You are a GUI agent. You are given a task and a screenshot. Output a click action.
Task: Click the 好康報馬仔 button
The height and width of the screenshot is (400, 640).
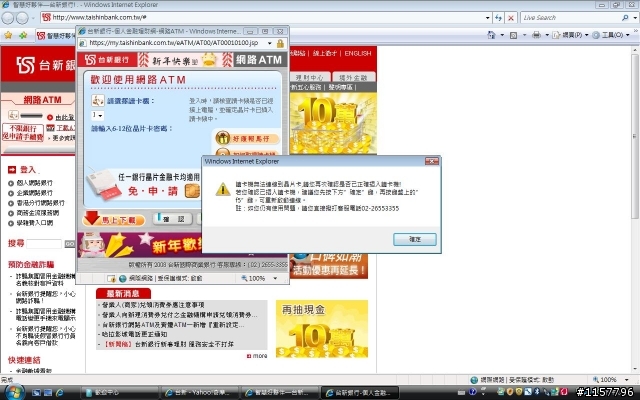pos(247,138)
